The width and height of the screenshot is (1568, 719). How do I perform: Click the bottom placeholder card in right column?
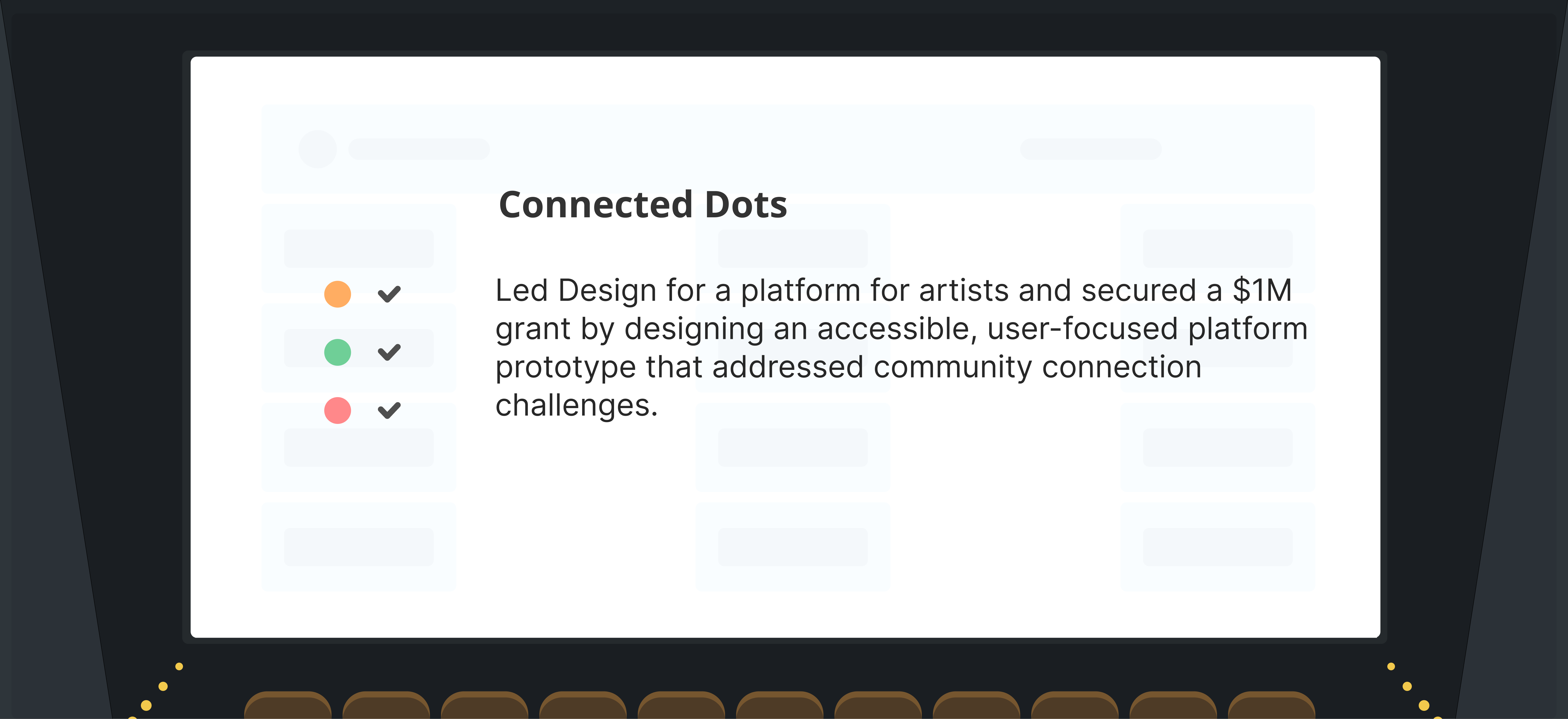pos(1217,547)
